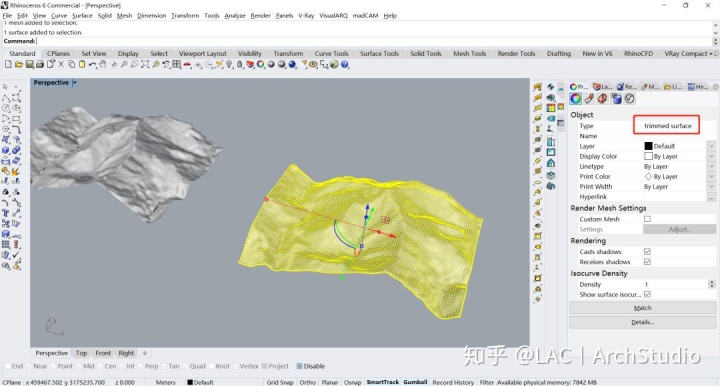Click the checkmark checkmark-circle icon in Properties
The image size is (720, 386).
pyautogui.click(x=630, y=99)
